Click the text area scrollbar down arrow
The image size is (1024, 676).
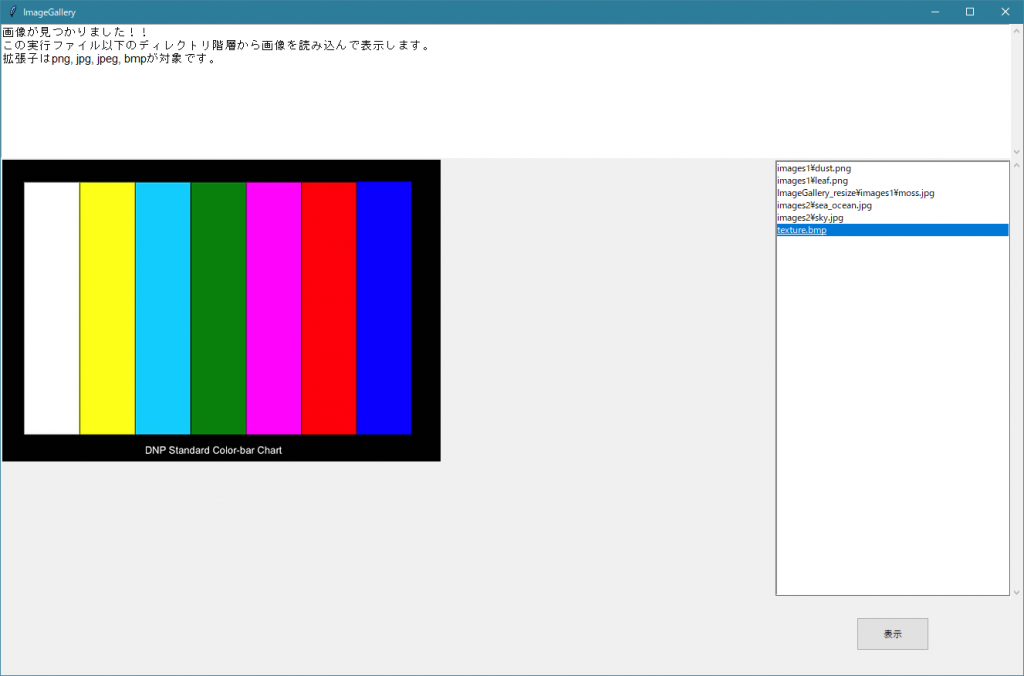(1017, 152)
